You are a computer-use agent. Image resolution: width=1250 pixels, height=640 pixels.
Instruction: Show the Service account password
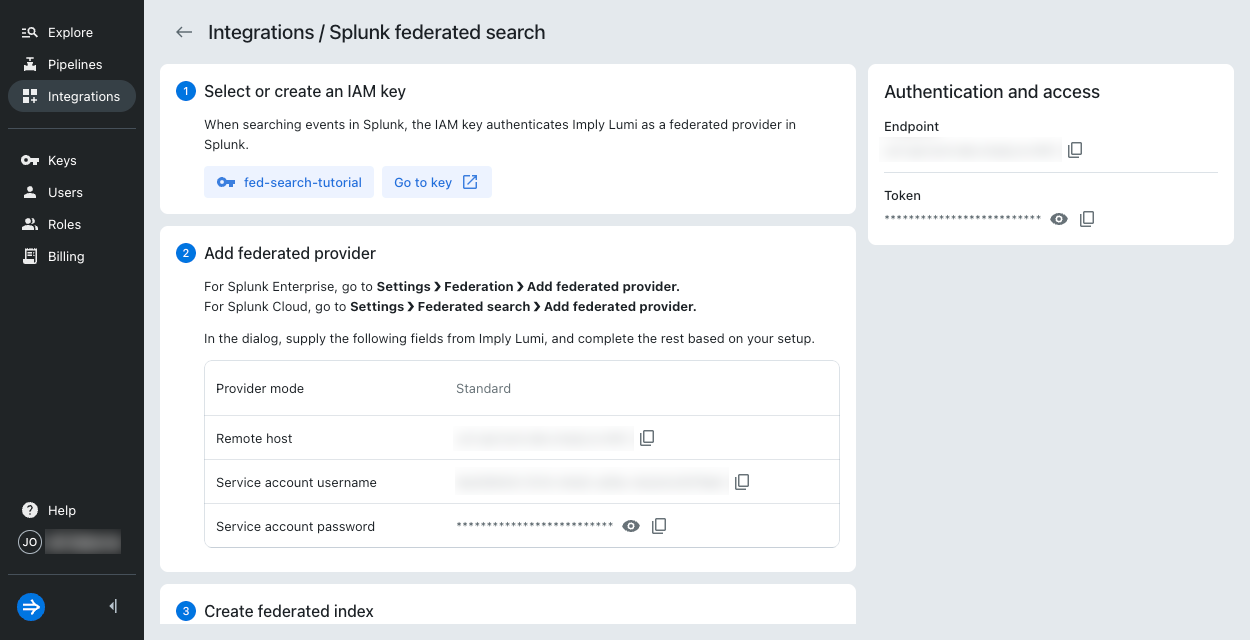point(631,526)
